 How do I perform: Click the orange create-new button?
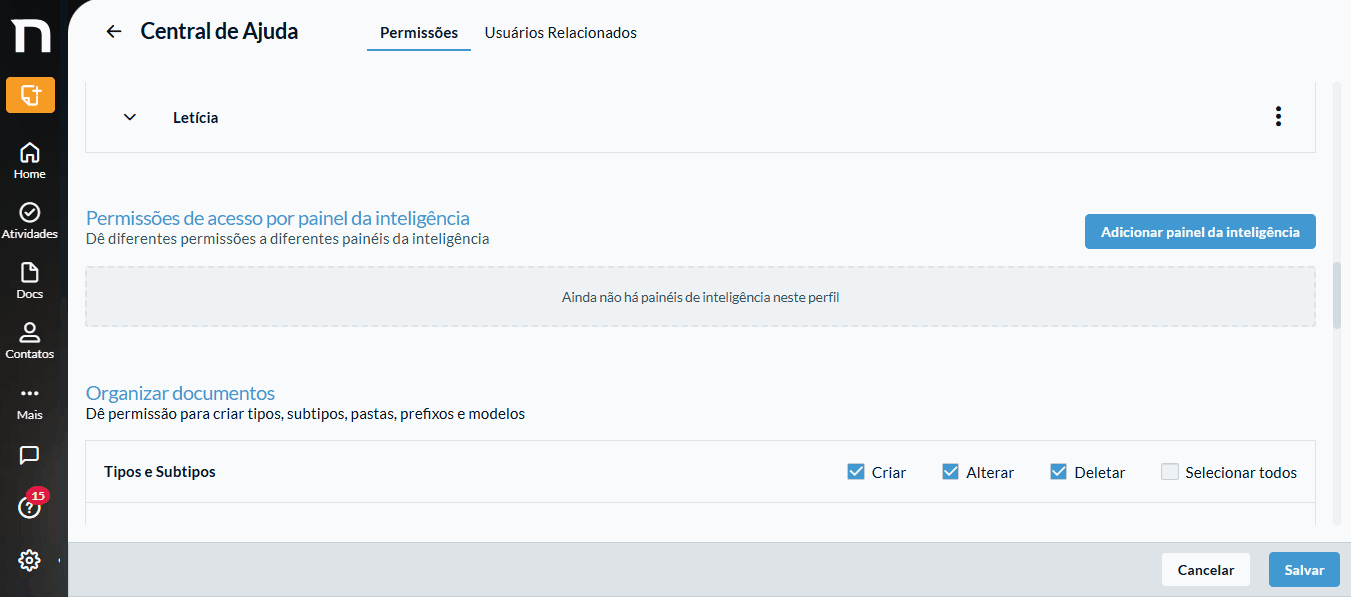click(x=30, y=95)
